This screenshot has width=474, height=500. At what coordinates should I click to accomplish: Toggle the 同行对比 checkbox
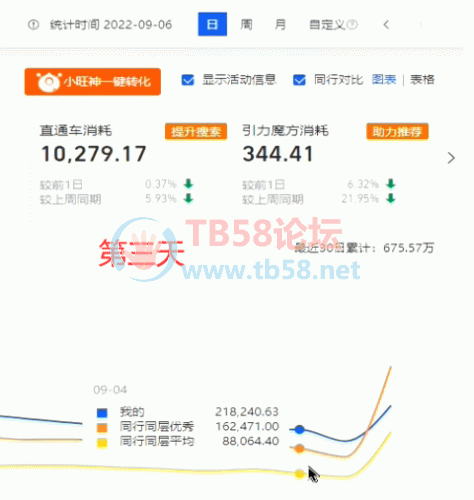(299, 80)
